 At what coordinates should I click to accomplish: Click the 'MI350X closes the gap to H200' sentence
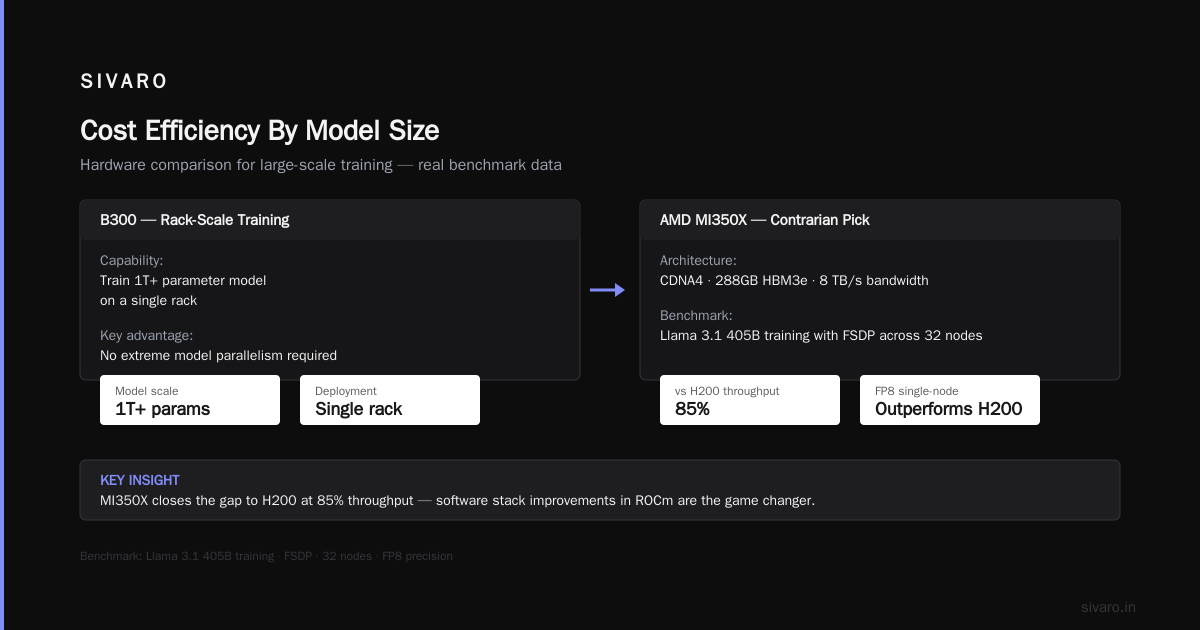point(457,500)
